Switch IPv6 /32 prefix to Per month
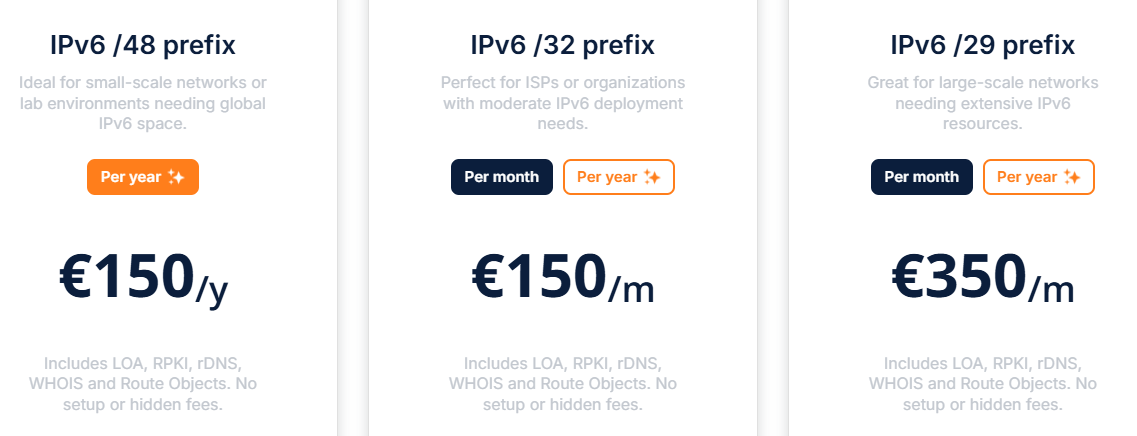The width and height of the screenshot is (1137, 436). tap(502, 177)
